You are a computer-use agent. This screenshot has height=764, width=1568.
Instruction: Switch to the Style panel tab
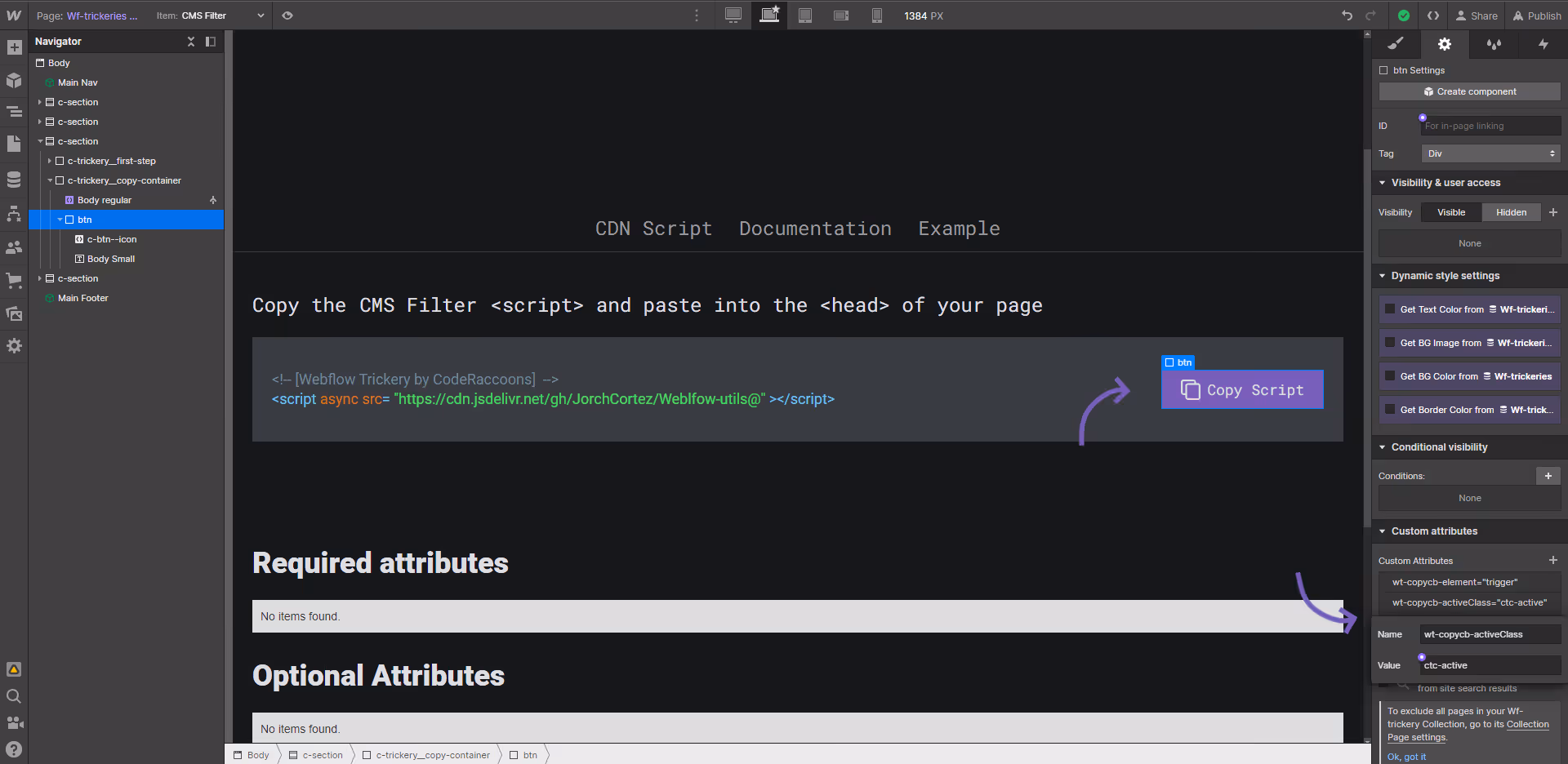[x=1396, y=44]
